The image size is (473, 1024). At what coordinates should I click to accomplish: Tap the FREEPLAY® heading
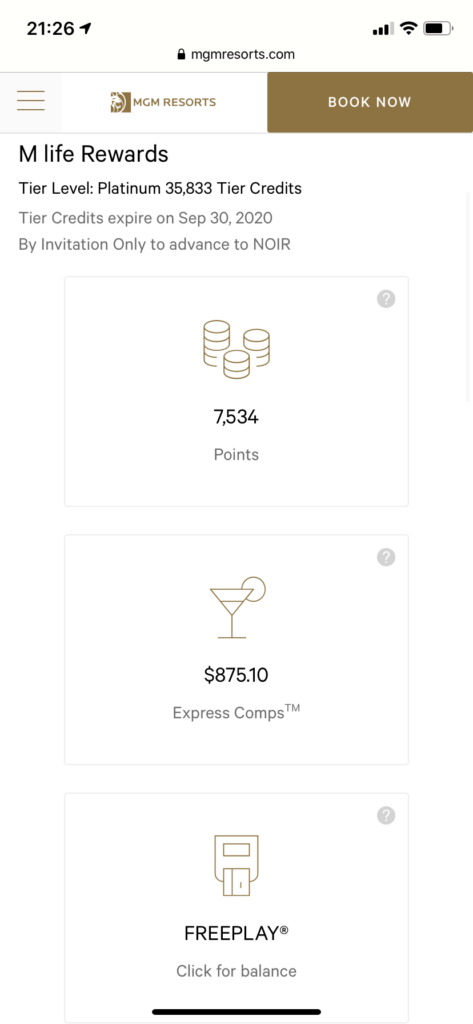tap(236, 933)
